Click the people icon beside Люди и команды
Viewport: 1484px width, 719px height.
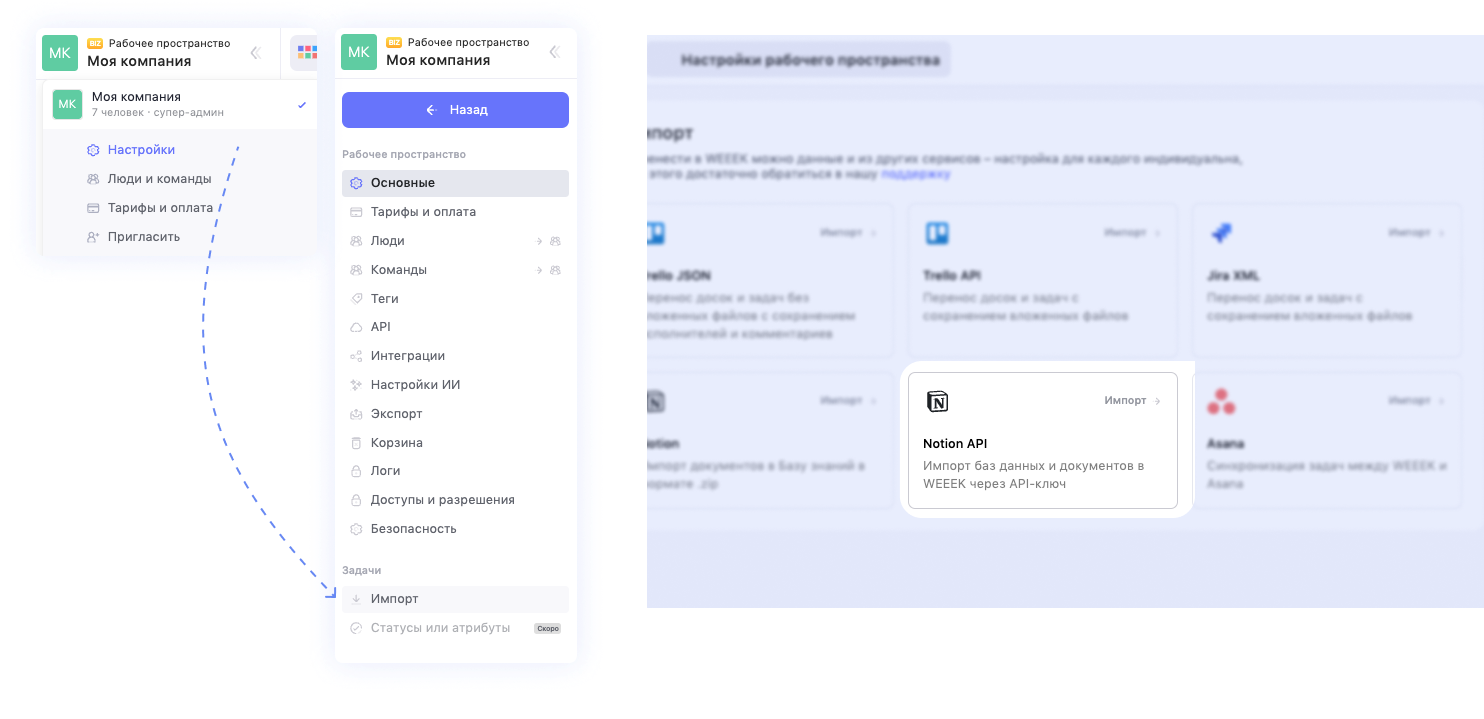click(93, 179)
